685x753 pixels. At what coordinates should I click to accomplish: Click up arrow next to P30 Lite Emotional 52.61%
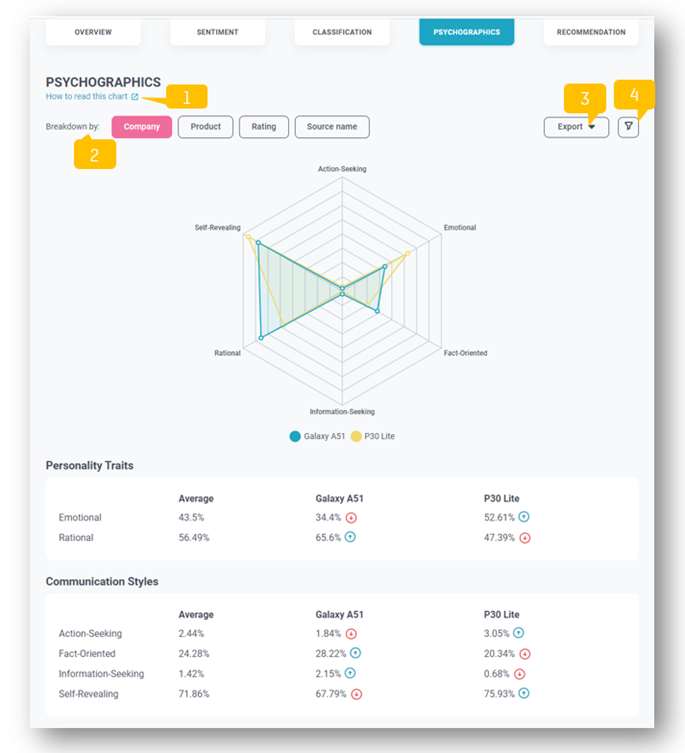point(524,517)
